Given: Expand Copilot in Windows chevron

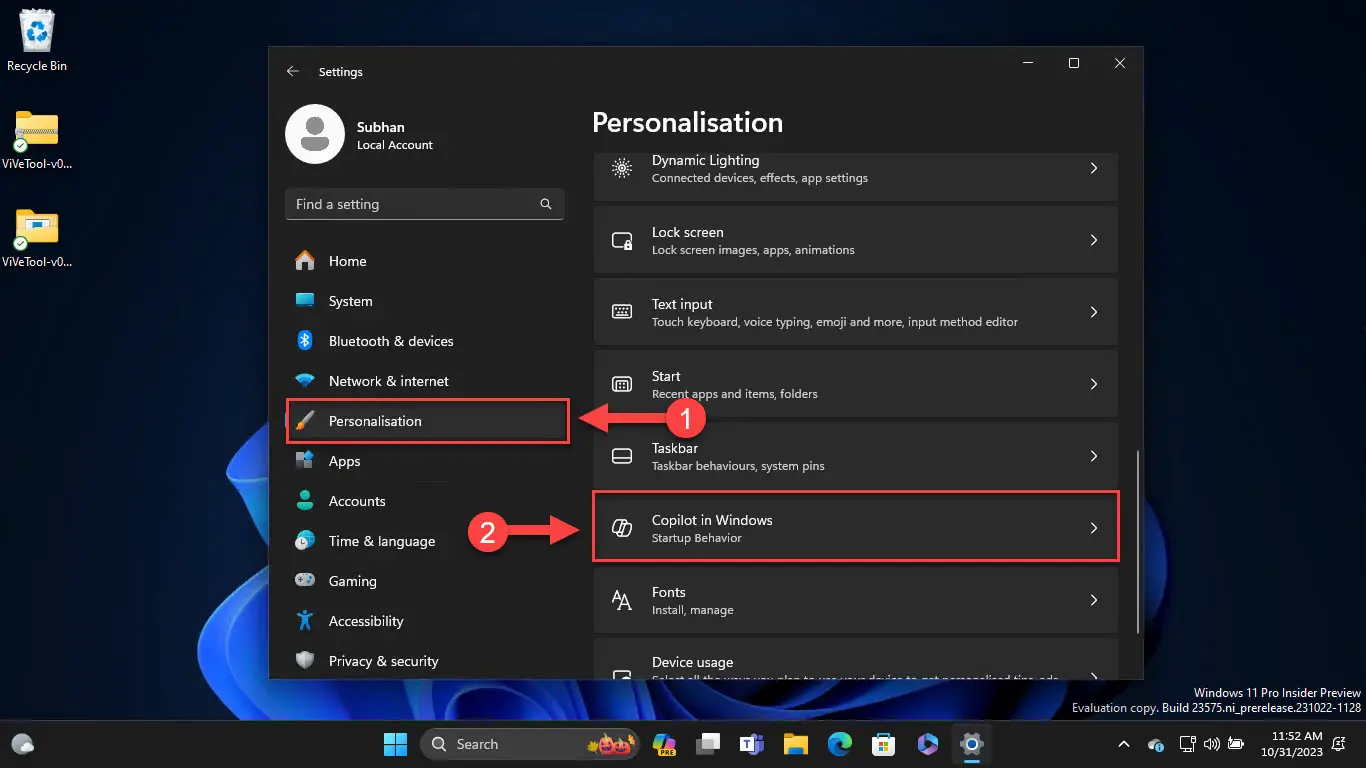Looking at the screenshot, I should [1094, 528].
